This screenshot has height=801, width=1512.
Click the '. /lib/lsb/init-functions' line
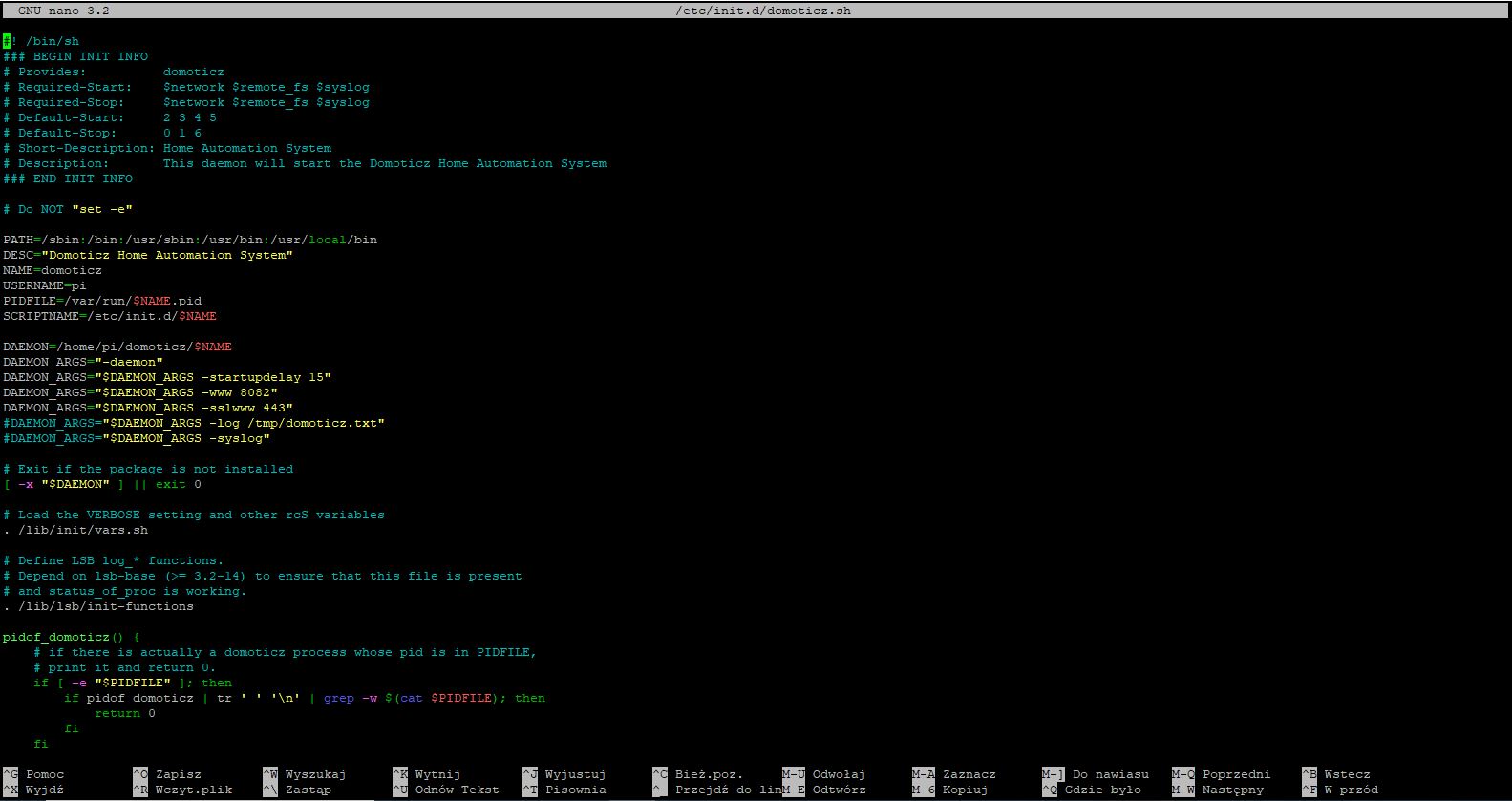coord(98,606)
